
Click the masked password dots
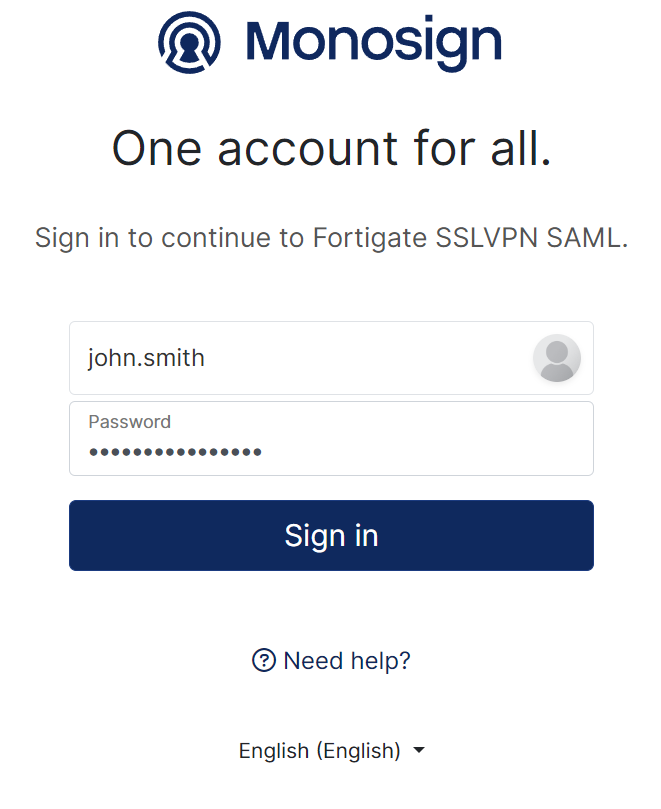175,452
